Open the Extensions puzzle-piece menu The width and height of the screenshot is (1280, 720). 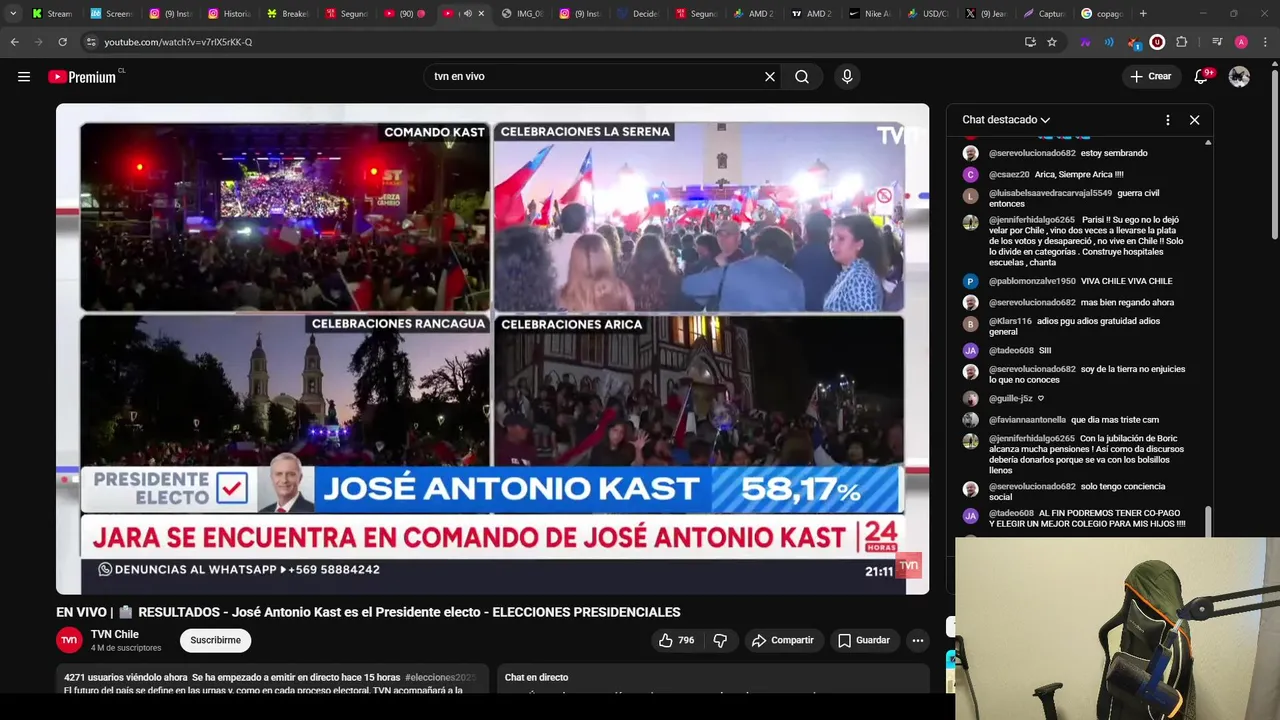coord(1181,42)
